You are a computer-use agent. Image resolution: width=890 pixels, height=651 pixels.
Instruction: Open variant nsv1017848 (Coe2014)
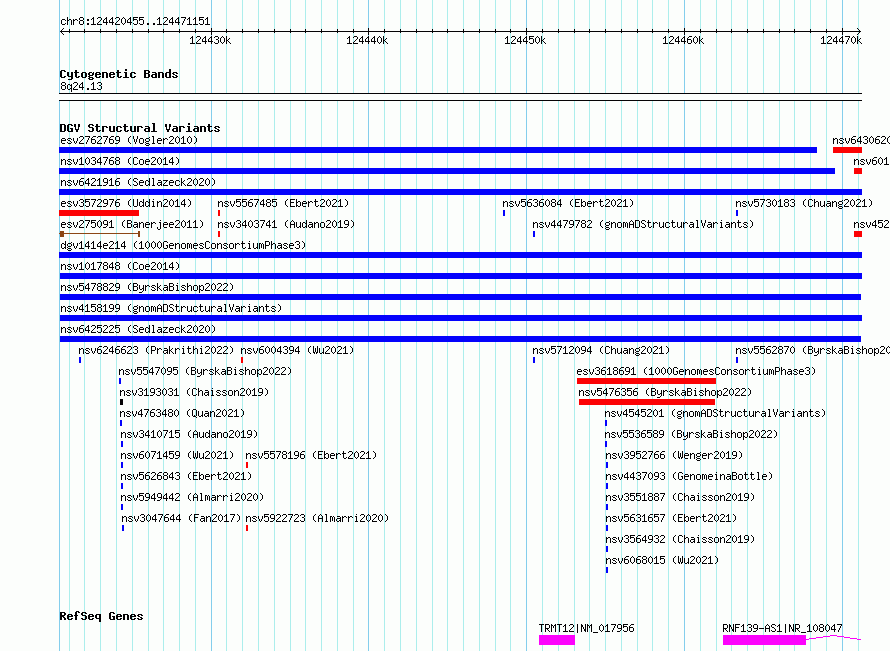120,266
